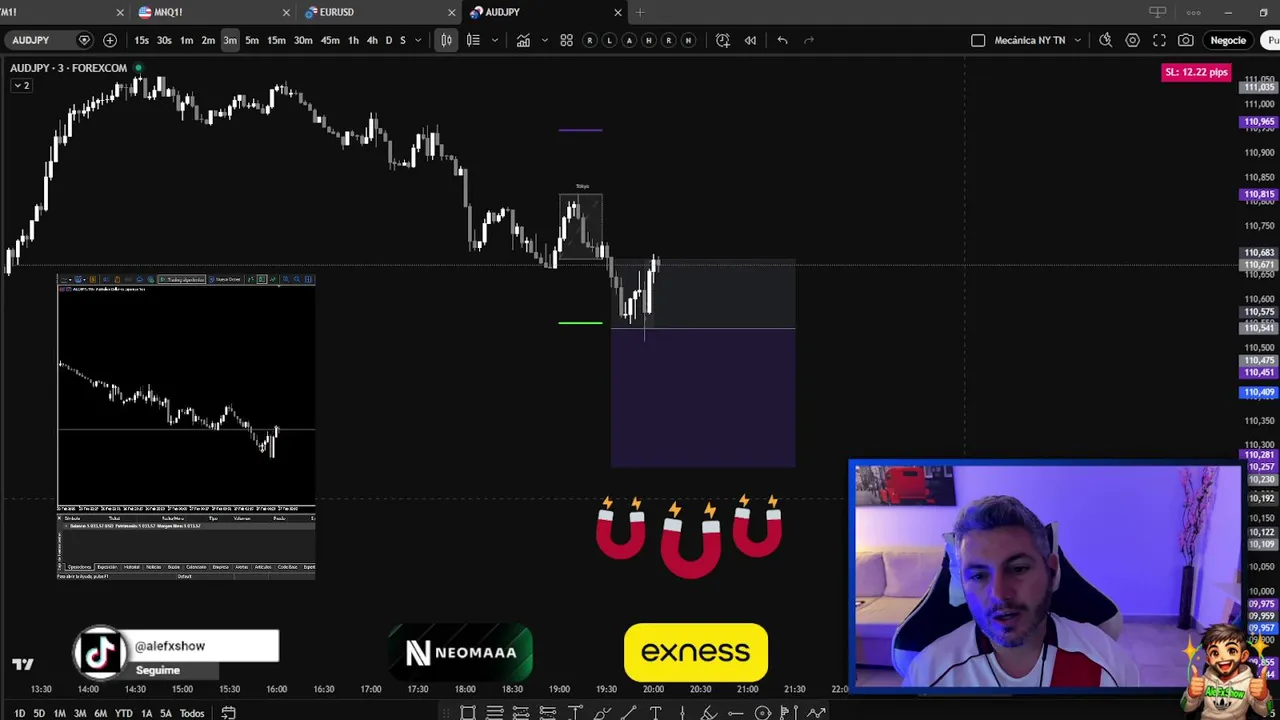Switch to 4h timeframe
Viewport: 1280px width, 720px height.
(372, 40)
